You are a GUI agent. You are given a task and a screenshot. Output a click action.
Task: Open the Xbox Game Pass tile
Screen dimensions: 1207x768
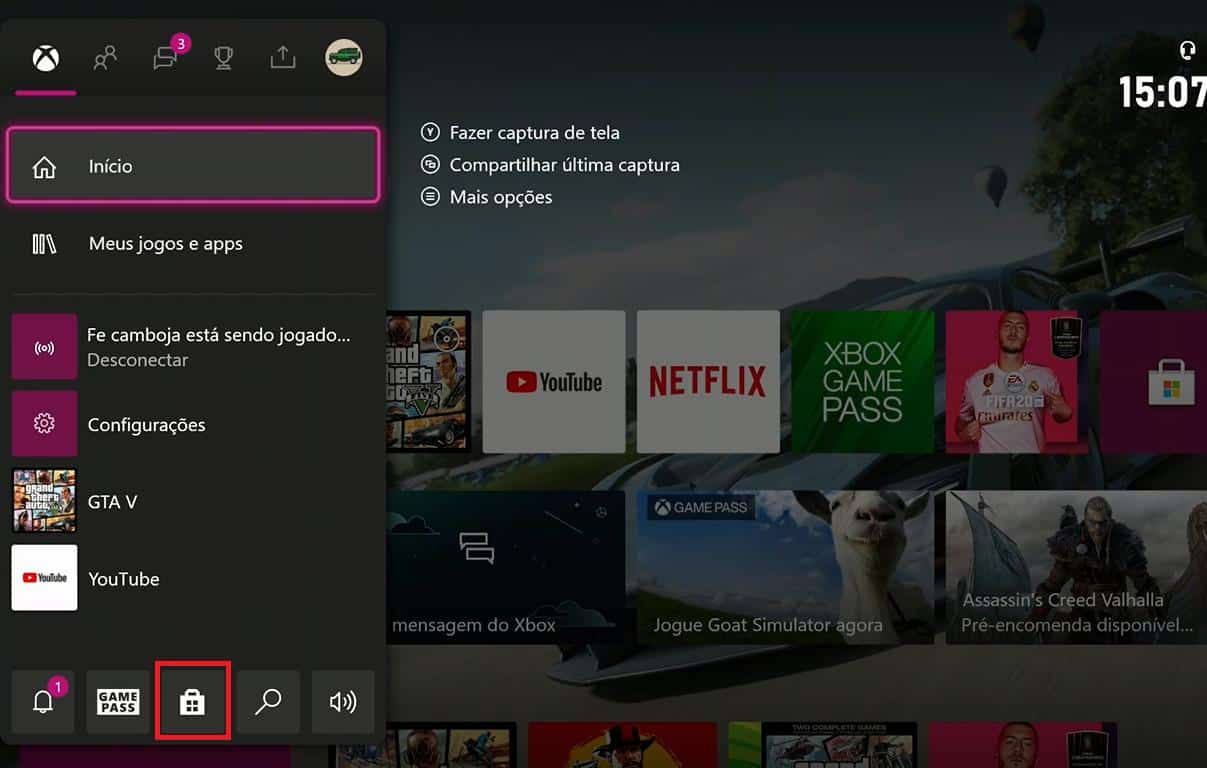[x=862, y=382]
